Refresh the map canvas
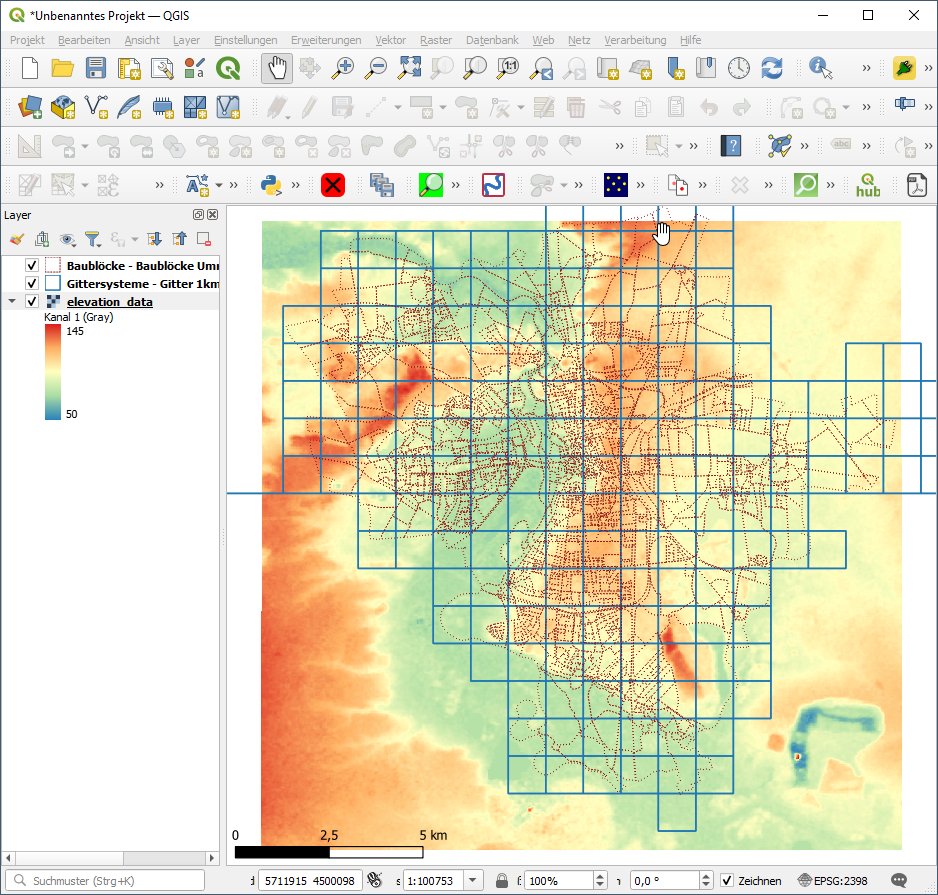 772,68
